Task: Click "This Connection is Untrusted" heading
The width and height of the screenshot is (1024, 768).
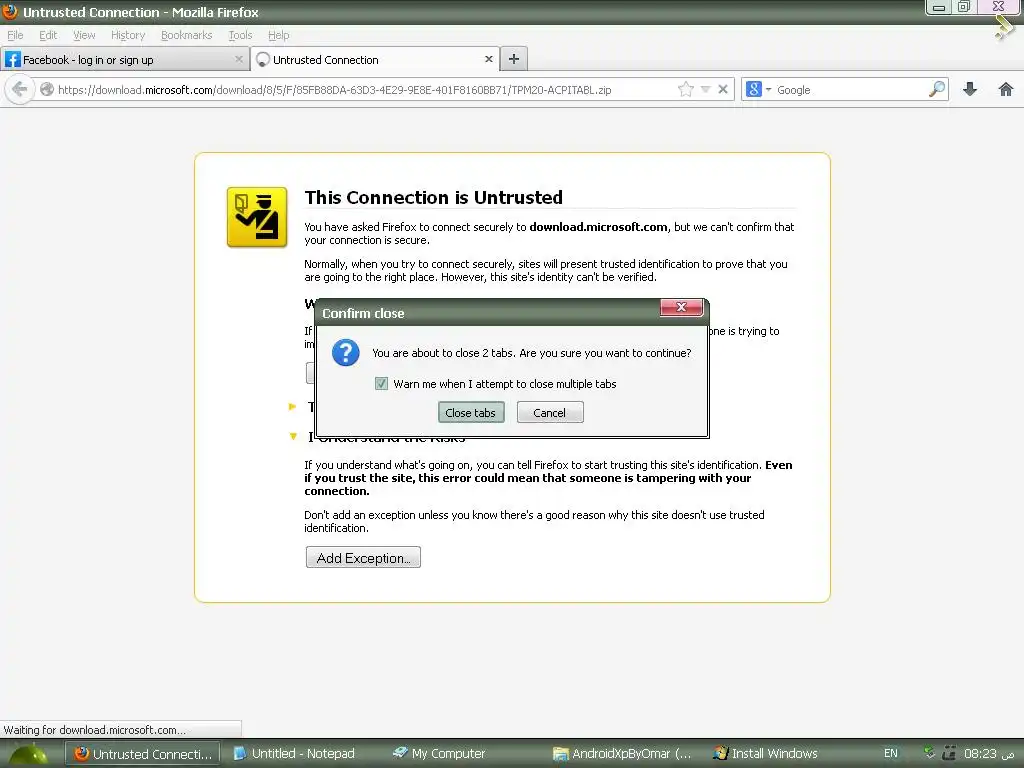Action: point(434,197)
